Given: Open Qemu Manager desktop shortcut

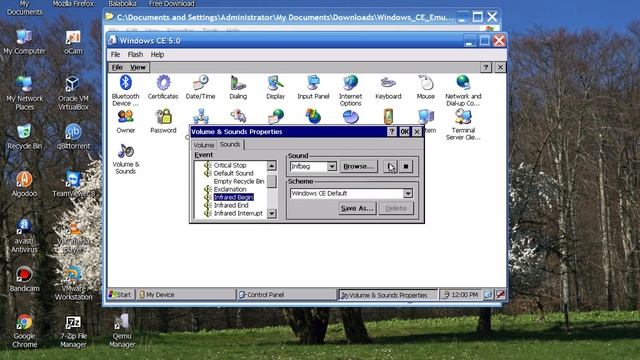Looking at the screenshot, I should tap(122, 331).
